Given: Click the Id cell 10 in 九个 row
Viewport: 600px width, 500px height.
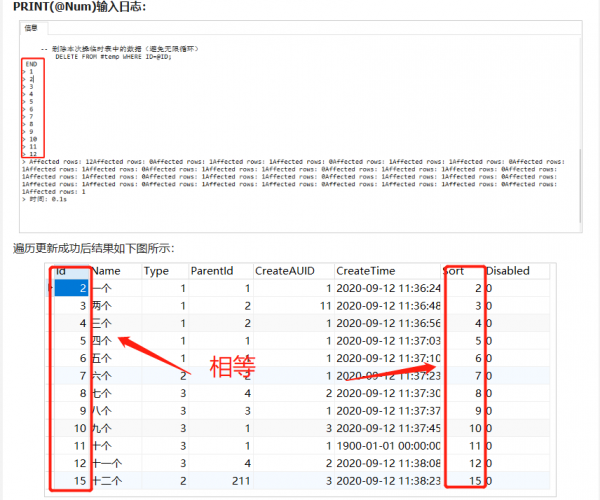Looking at the screenshot, I should [71, 428].
